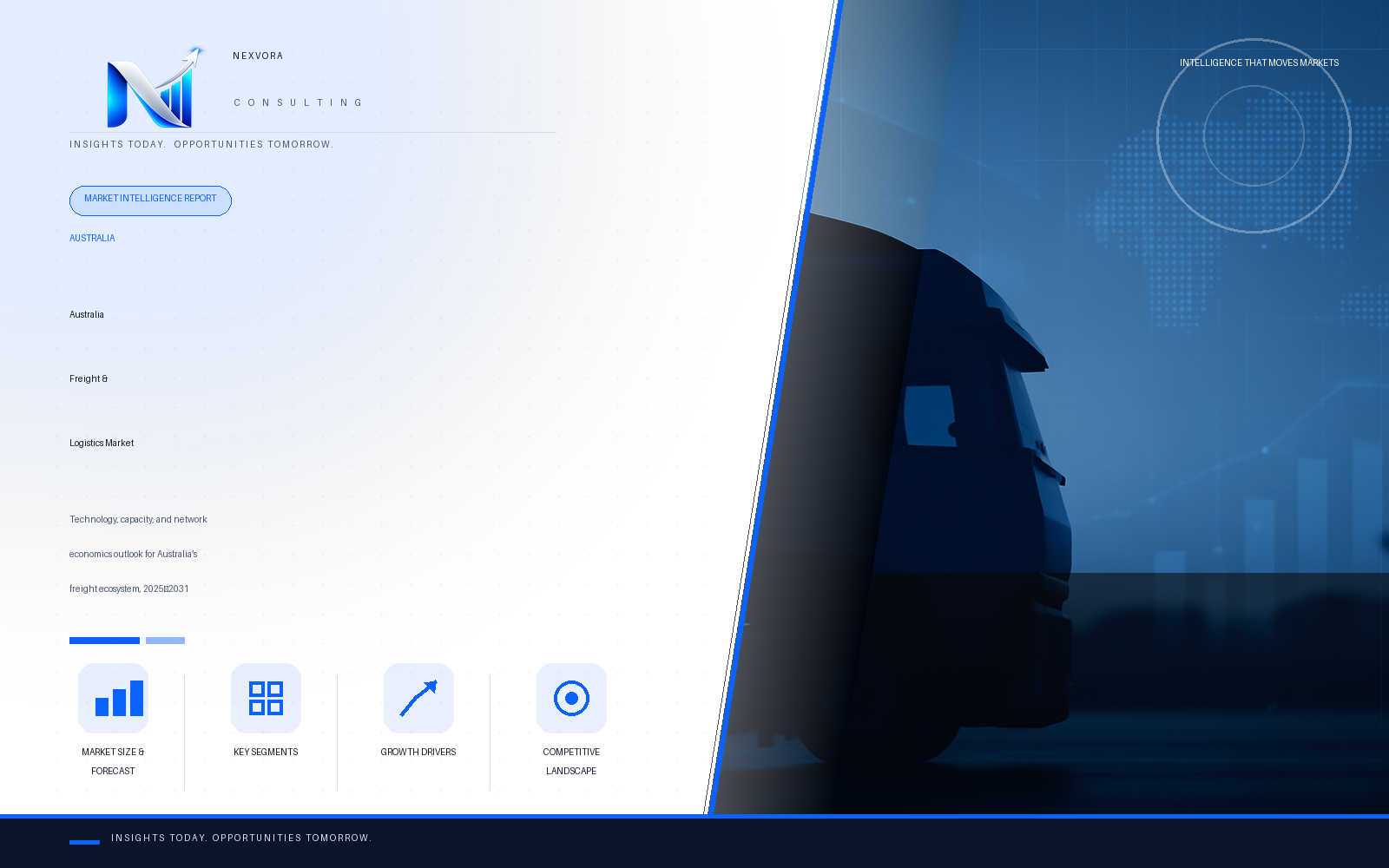Image resolution: width=1389 pixels, height=868 pixels.
Task: Click the truck cab photo
Action: (1050, 407)
